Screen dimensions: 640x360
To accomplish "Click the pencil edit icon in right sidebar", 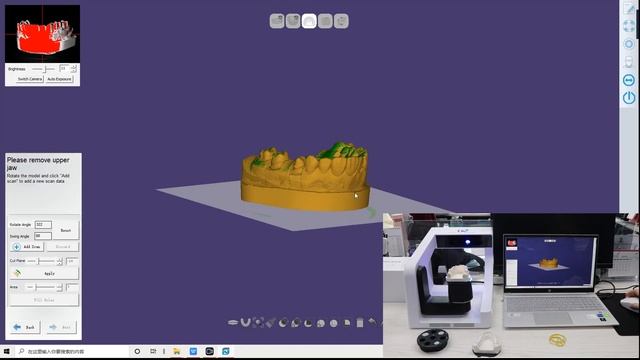I will click(x=629, y=9).
